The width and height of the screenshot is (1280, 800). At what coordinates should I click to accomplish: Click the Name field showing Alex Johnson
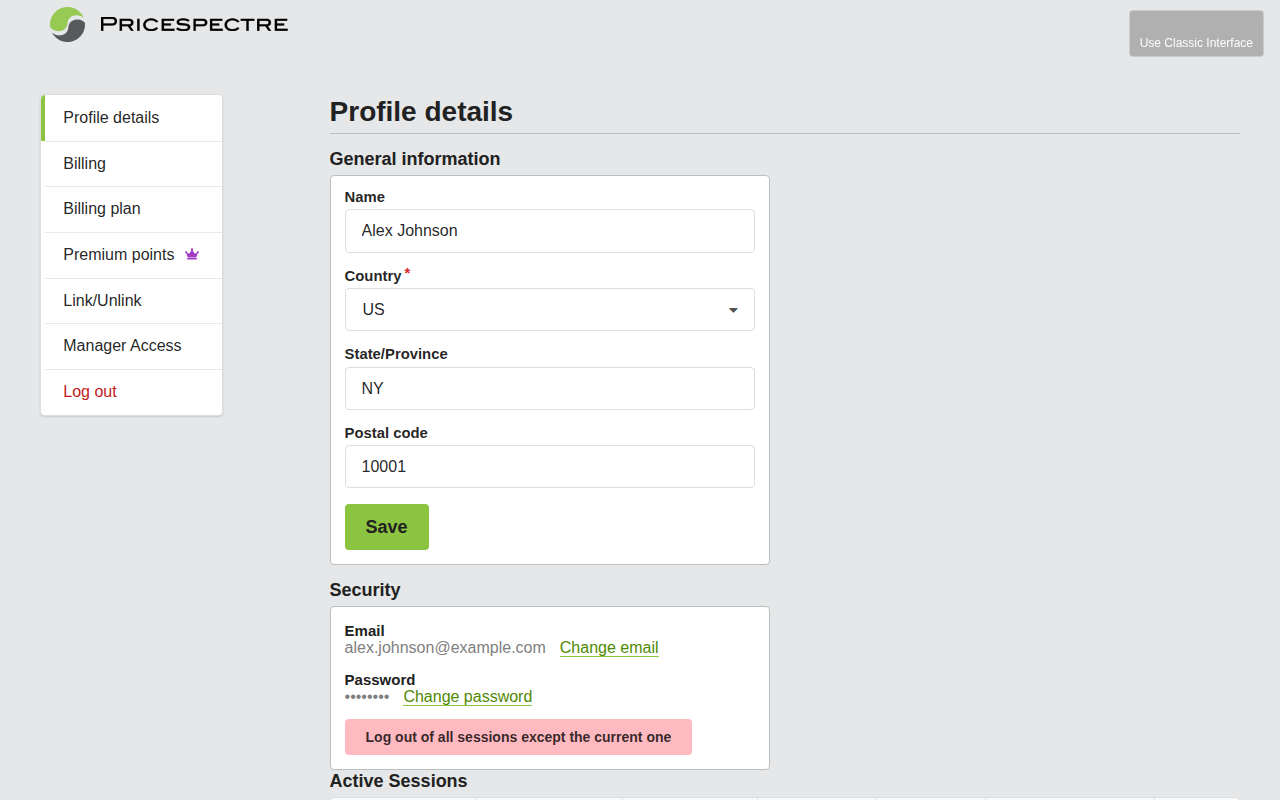(549, 231)
